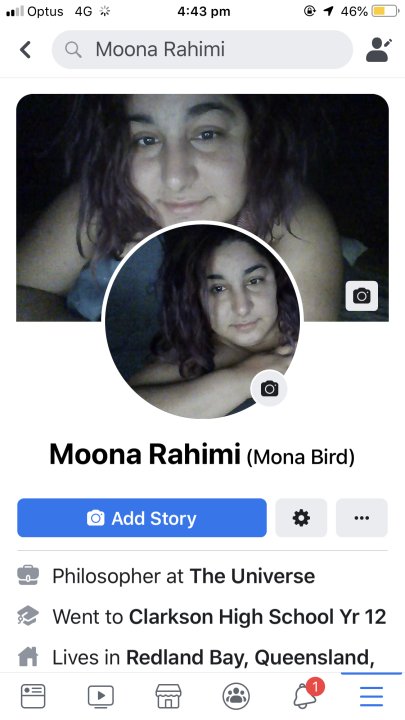Open profile settings gear button
This screenshot has width=405, height=720.
coord(301,518)
